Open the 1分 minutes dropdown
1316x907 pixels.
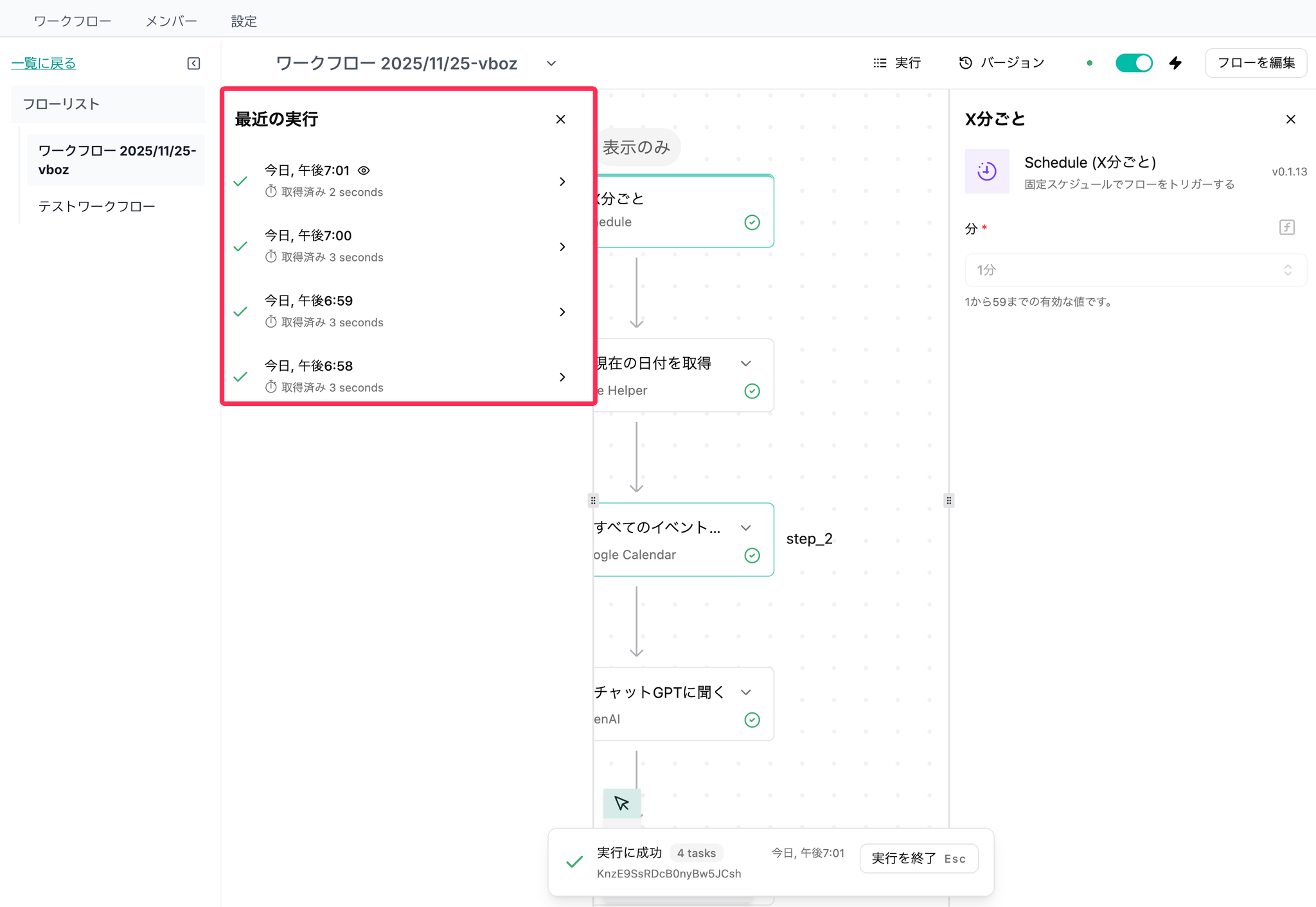coord(1135,270)
